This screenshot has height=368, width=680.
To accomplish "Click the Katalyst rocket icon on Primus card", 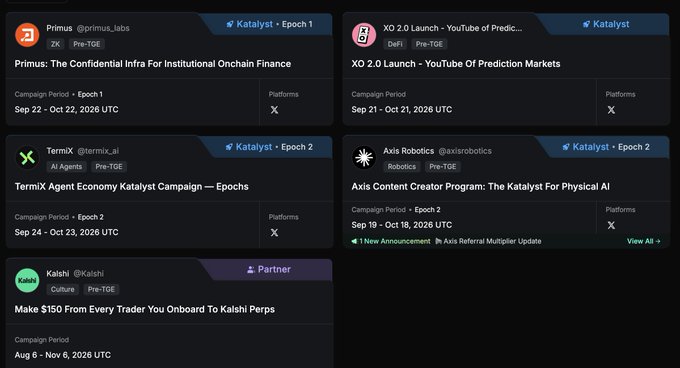I will coord(230,24).
